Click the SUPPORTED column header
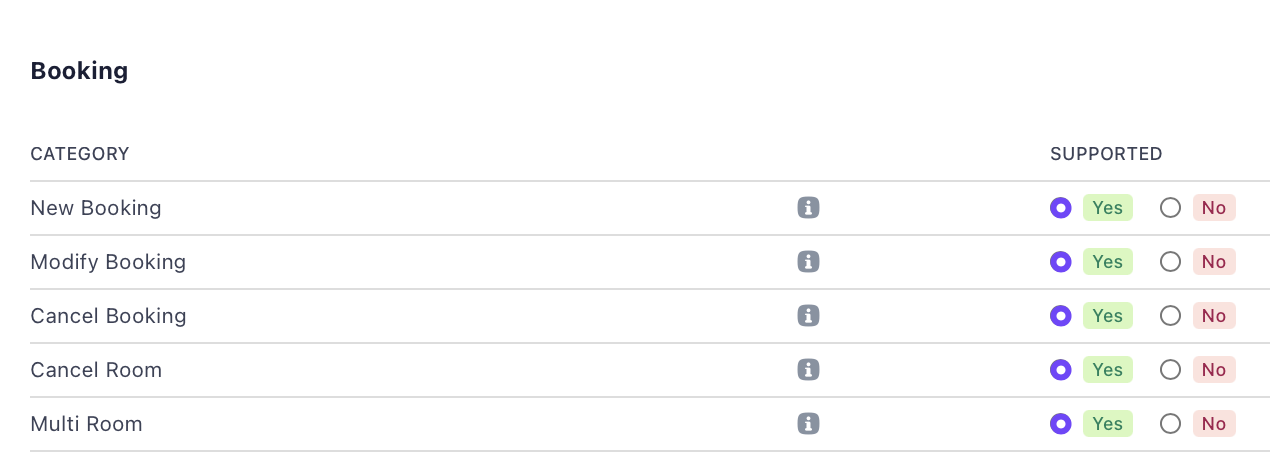The width and height of the screenshot is (1270, 454). point(1106,154)
